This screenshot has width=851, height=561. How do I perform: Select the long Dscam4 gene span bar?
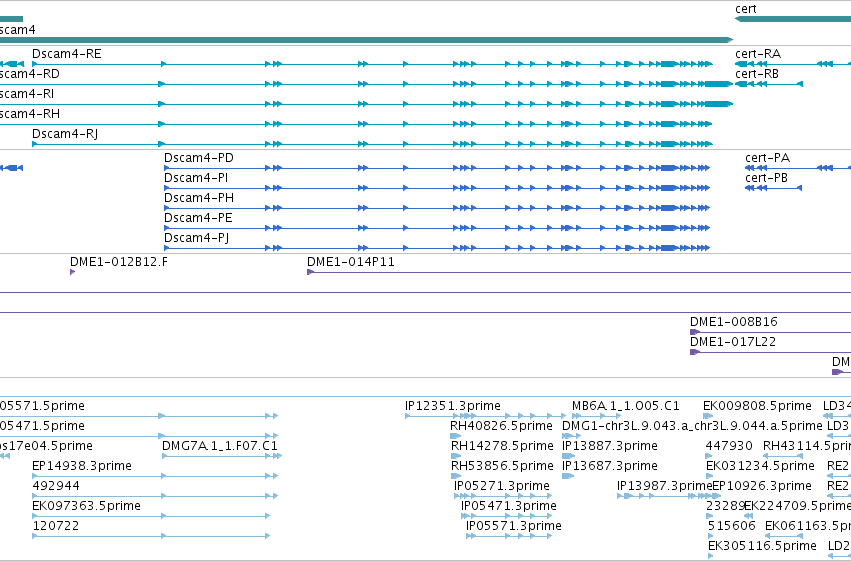click(366, 40)
